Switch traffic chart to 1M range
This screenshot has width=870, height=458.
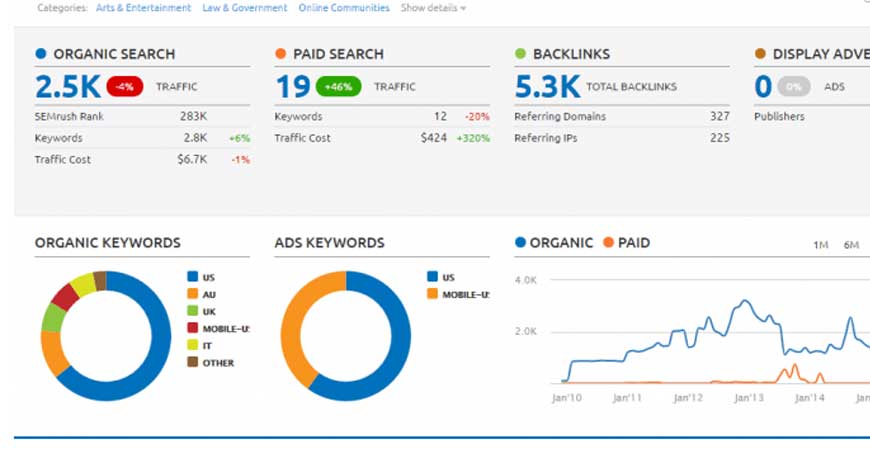pyautogui.click(x=821, y=245)
